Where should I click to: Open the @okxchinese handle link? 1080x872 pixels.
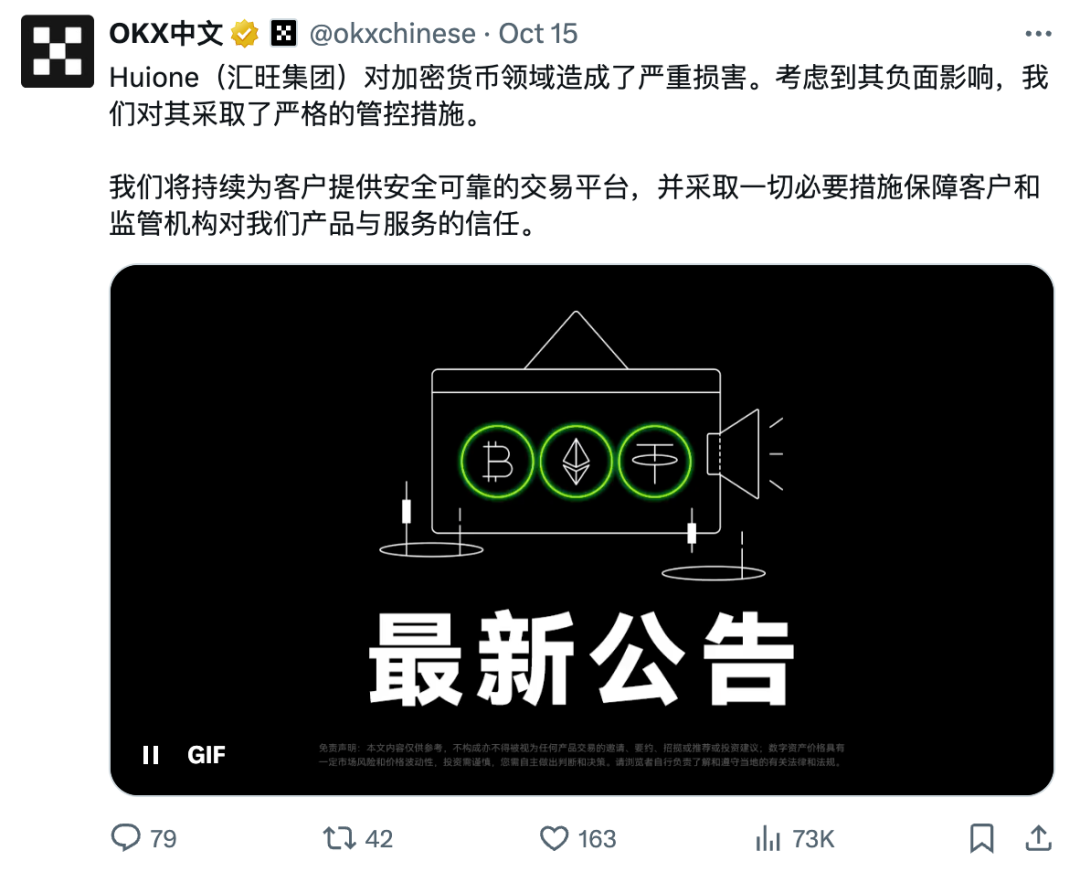pyautogui.click(x=393, y=34)
